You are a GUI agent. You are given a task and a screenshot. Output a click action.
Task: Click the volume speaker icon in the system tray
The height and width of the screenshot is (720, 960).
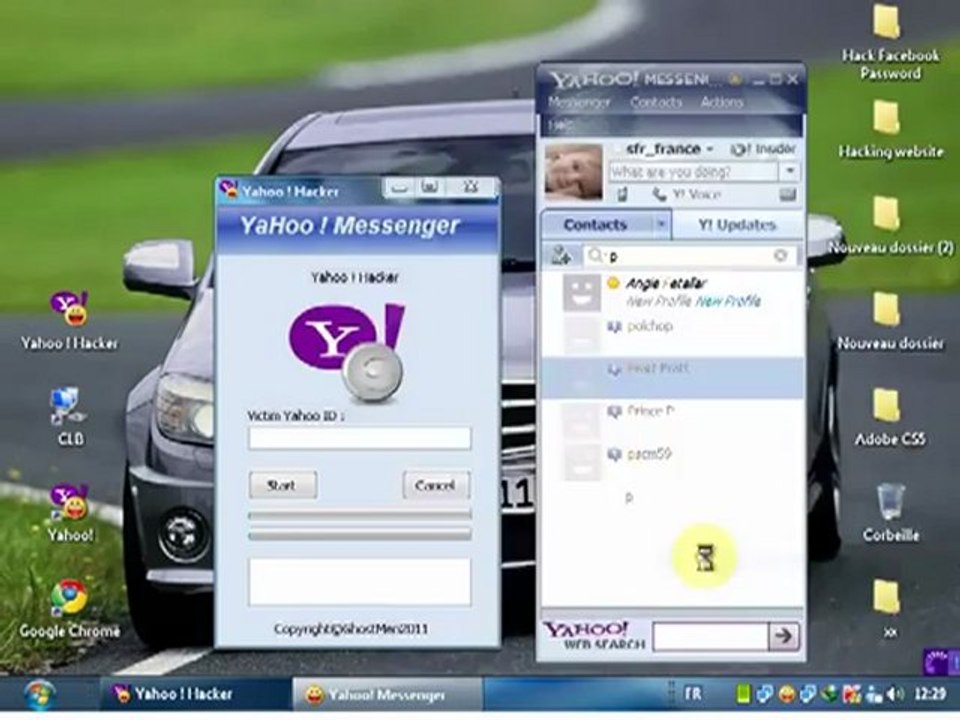895,694
